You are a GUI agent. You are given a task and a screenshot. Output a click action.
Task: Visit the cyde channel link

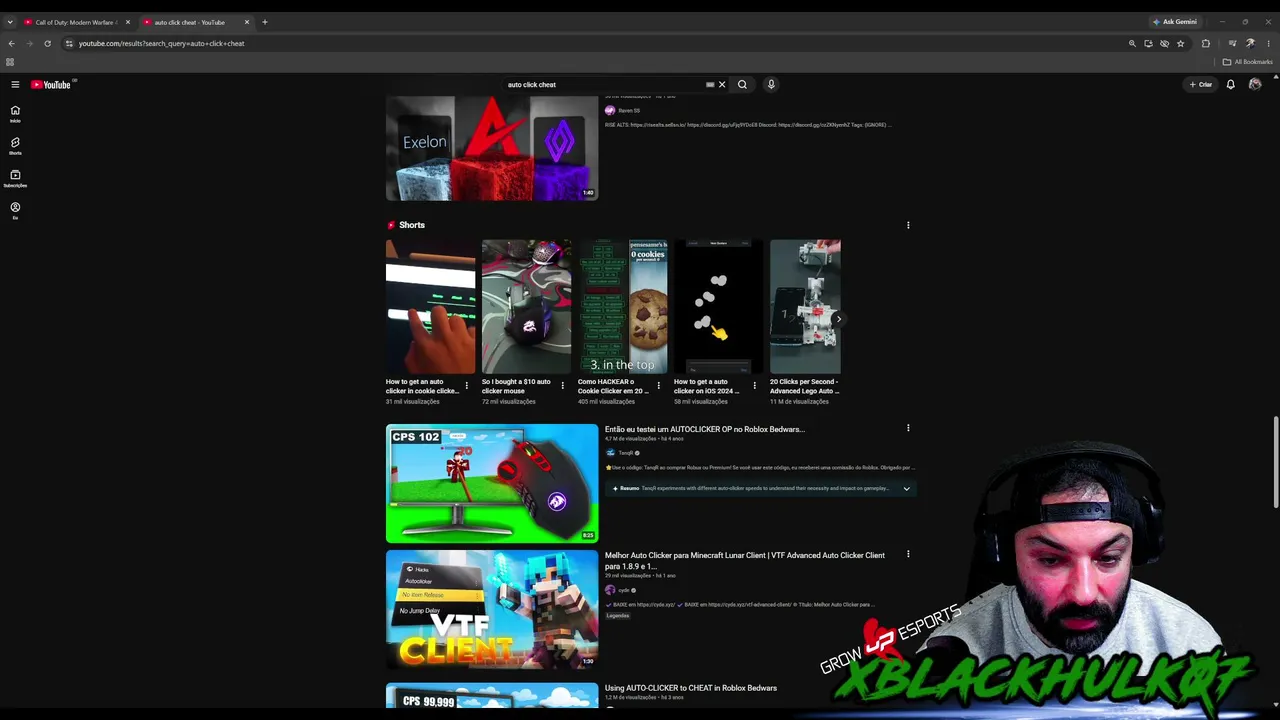click(x=622, y=590)
